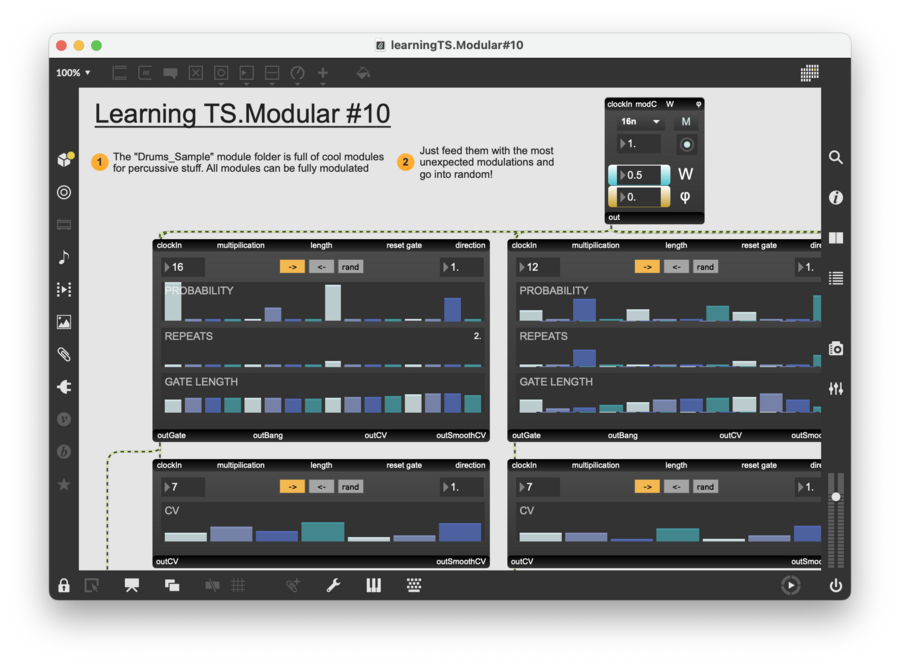Screen dimensions: 900x665
Task: Open the Vizzie modules icon in sidebar
Action: [x=64, y=419]
